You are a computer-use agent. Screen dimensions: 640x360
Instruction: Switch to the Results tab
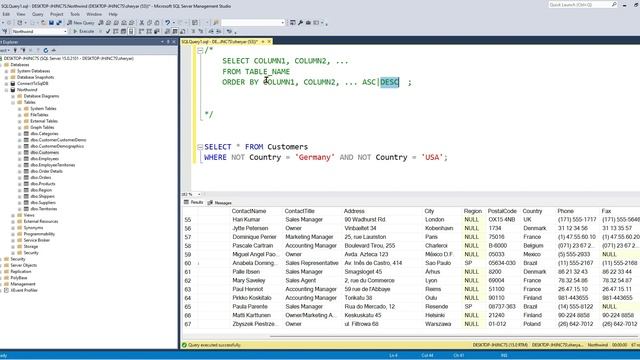coord(193,202)
